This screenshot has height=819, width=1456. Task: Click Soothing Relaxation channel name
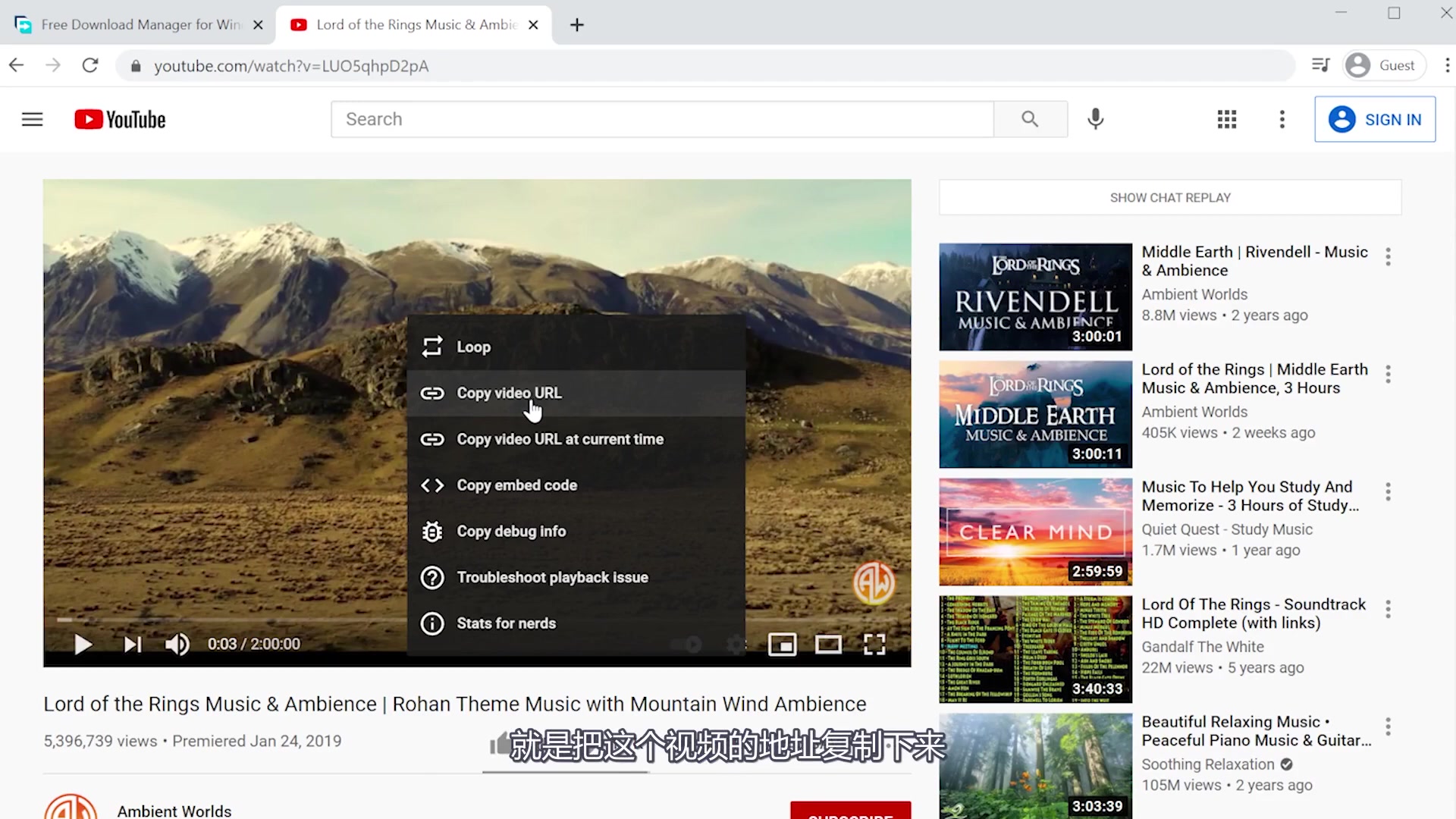[1208, 764]
